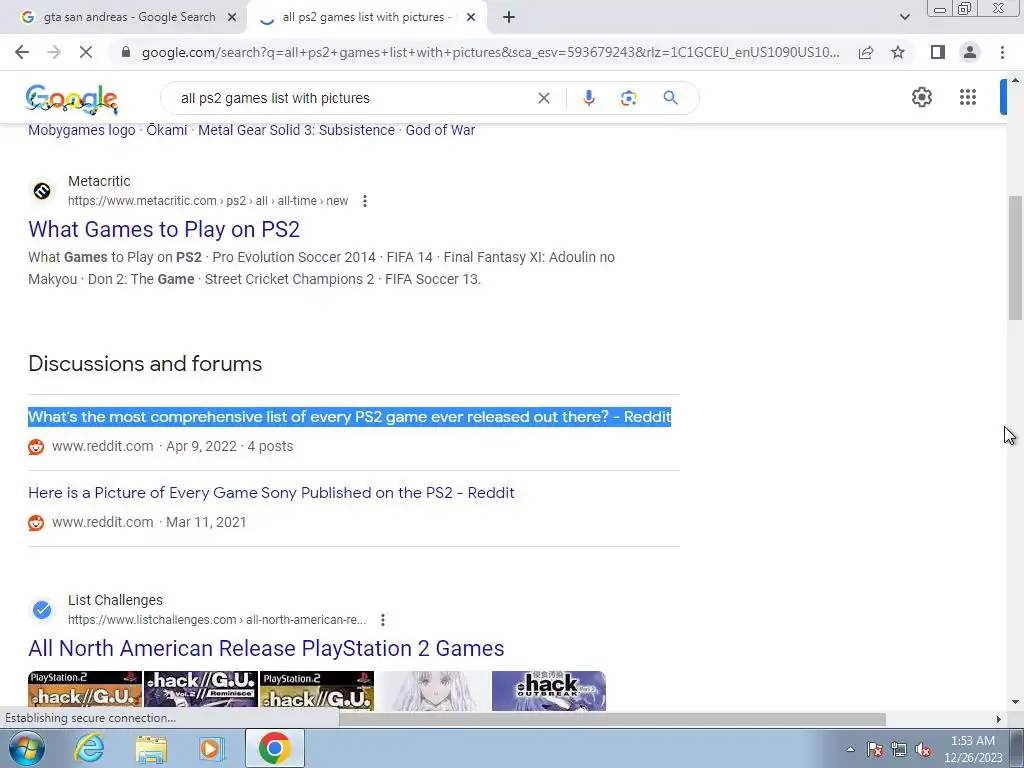The height and width of the screenshot is (768, 1024).
Task: Click the vertical page scrollbar thumb
Action: coord(1015,258)
